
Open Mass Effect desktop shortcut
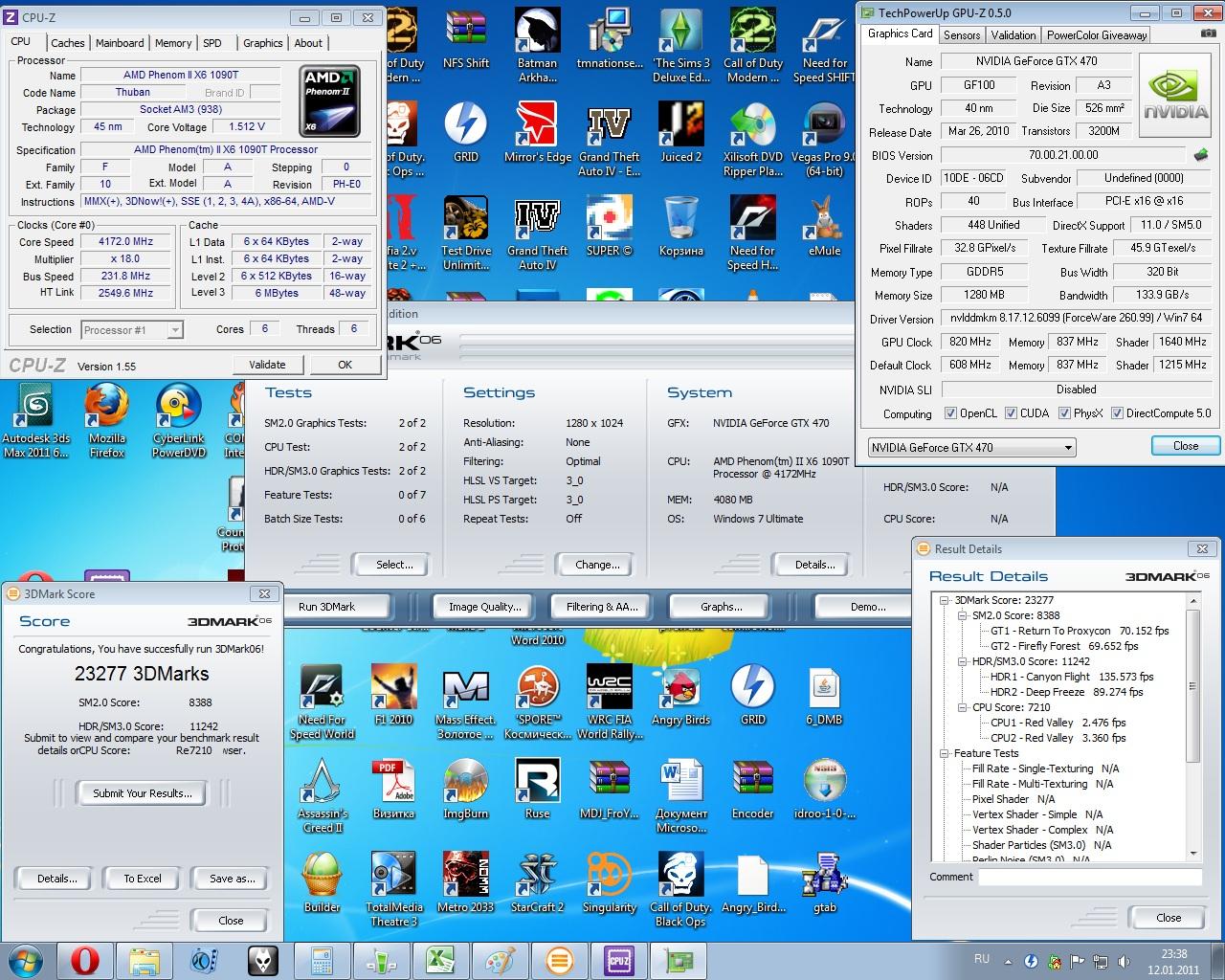(466, 701)
